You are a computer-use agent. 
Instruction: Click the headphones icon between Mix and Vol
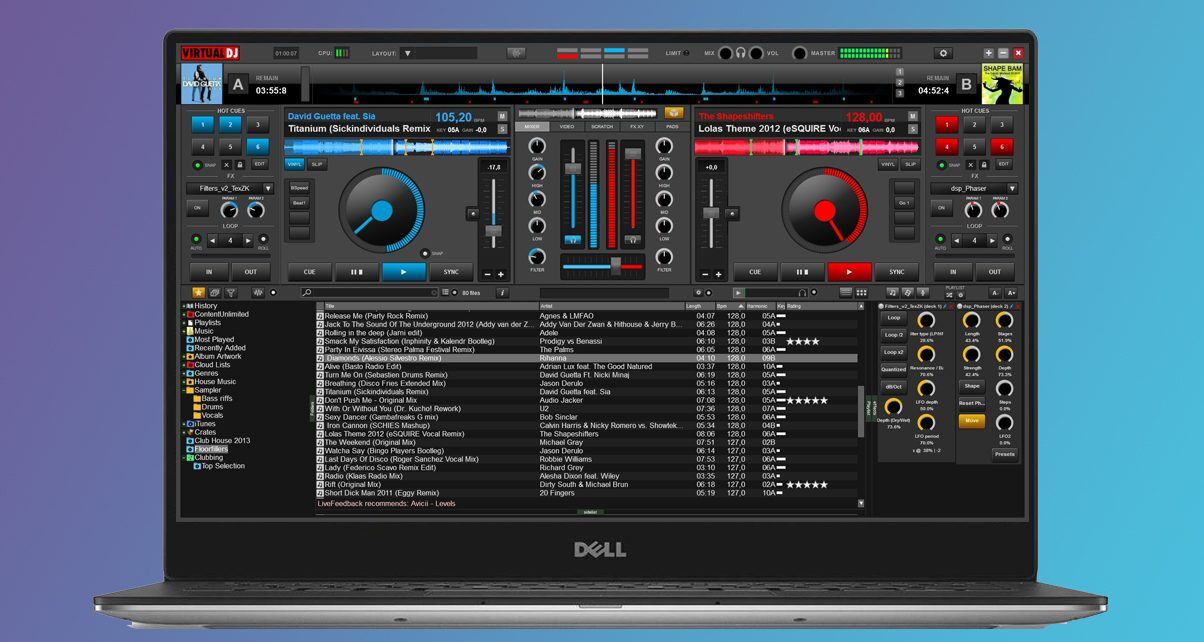click(740, 53)
